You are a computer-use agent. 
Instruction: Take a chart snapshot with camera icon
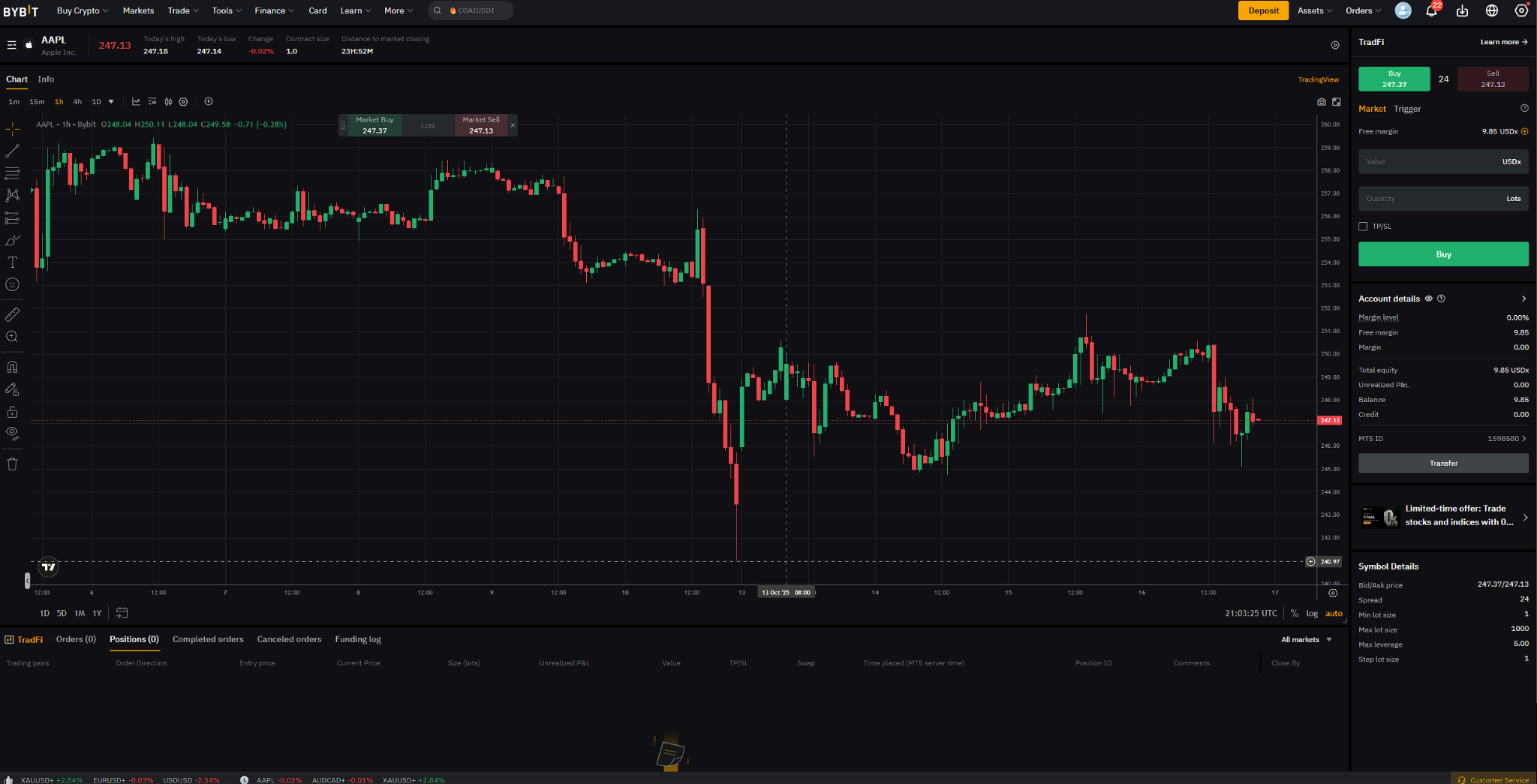(1322, 102)
